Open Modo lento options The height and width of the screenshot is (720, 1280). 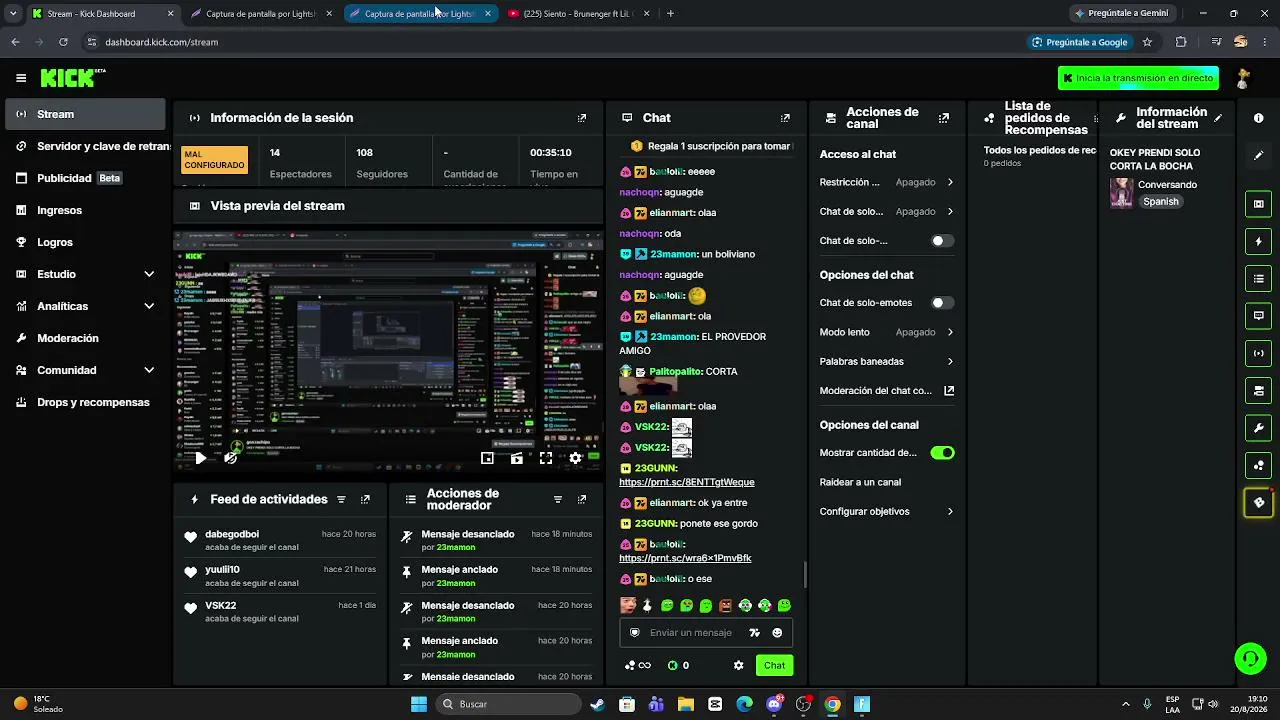click(x=887, y=332)
